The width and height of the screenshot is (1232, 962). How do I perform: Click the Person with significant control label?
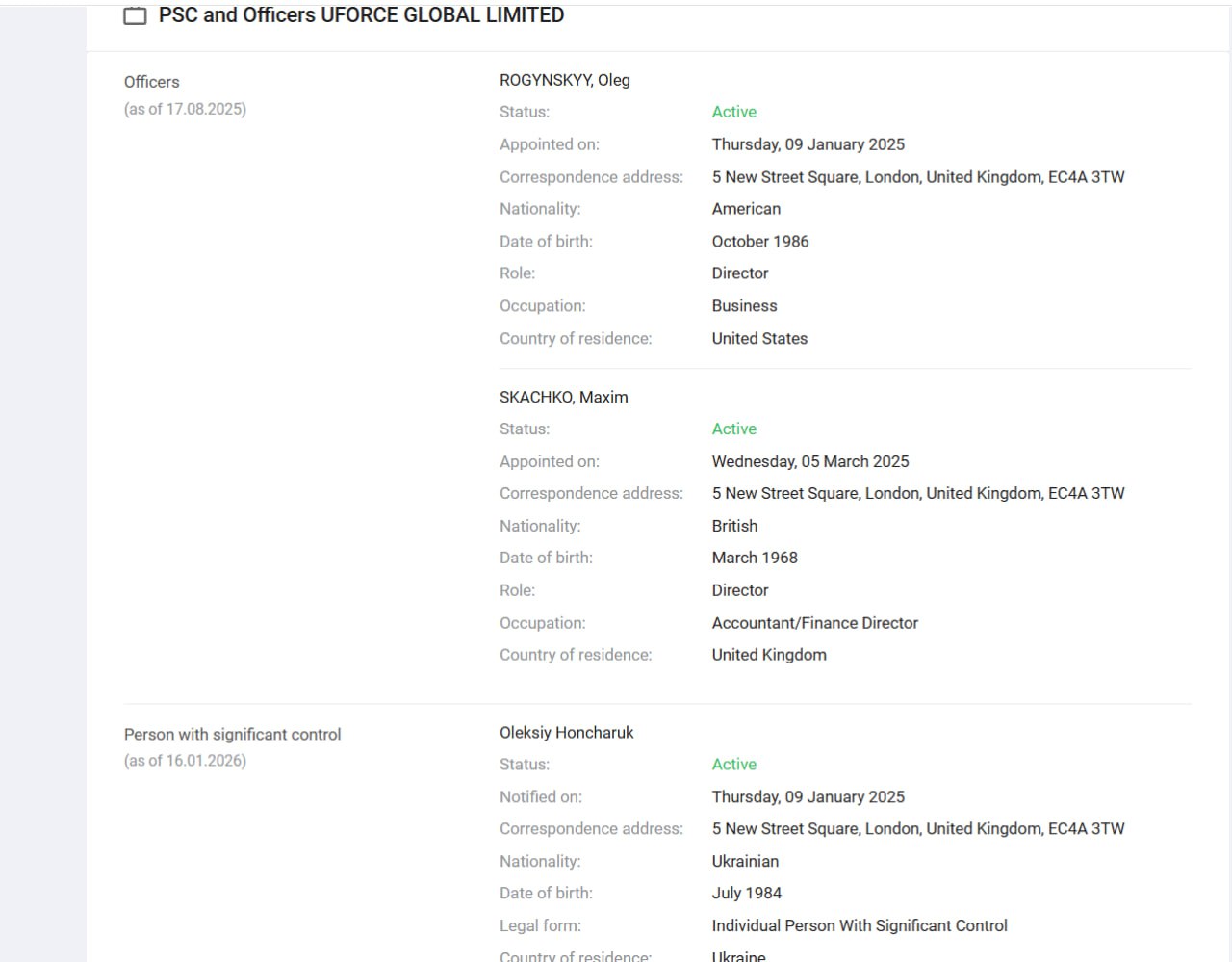233,735
